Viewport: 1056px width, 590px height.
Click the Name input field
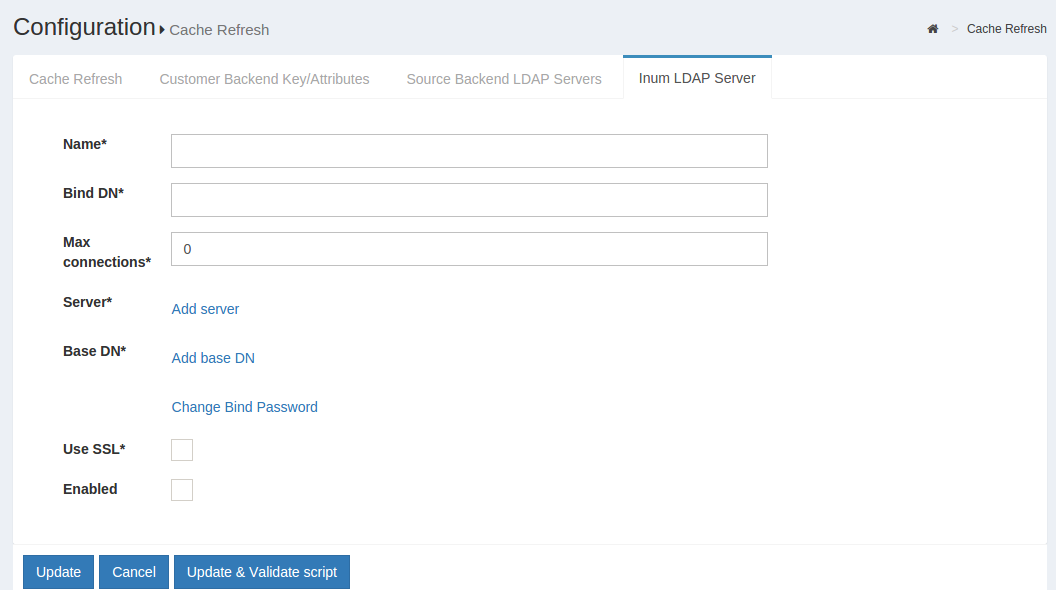tap(468, 150)
